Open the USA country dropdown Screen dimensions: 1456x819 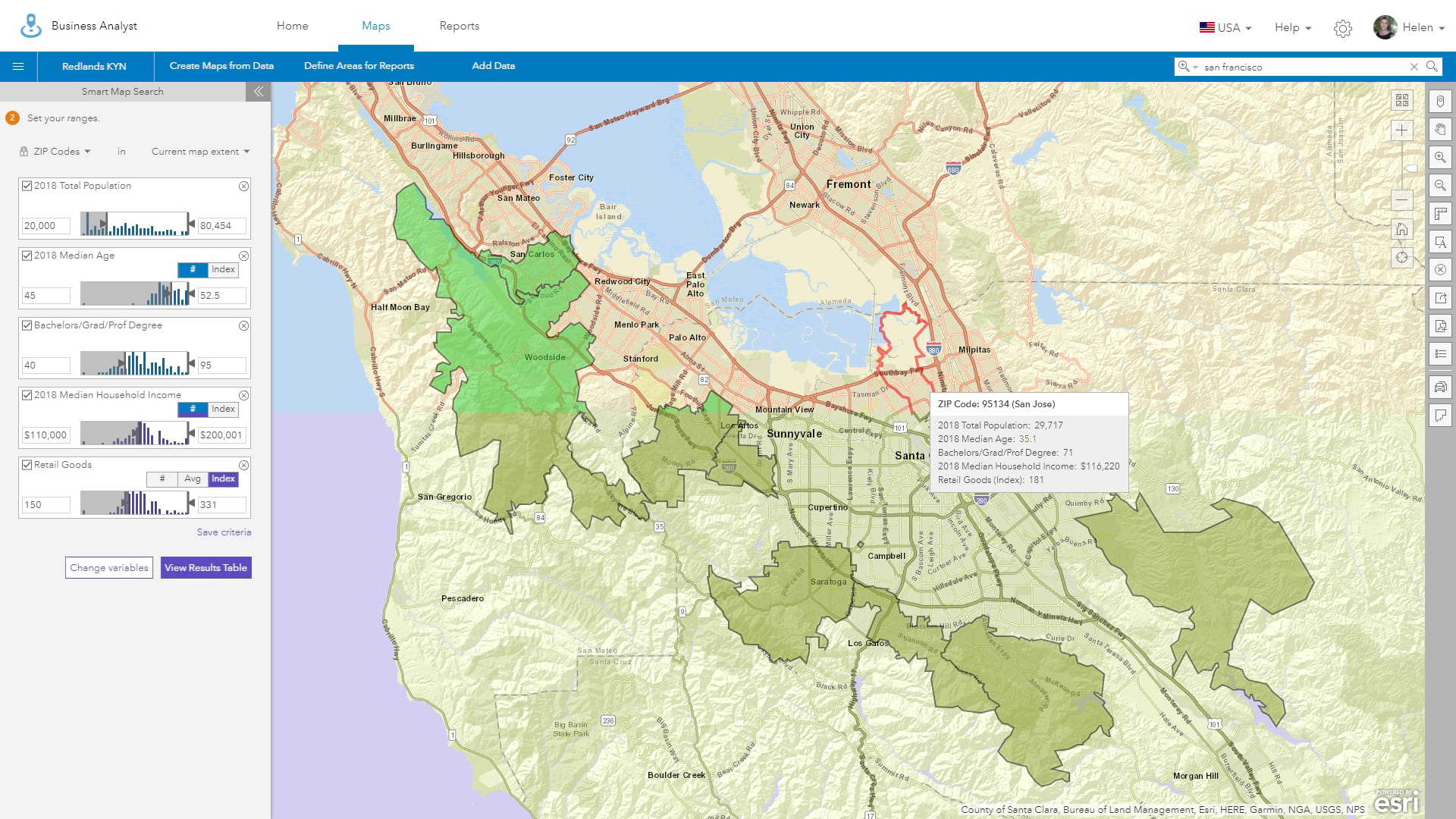[x=1225, y=28]
